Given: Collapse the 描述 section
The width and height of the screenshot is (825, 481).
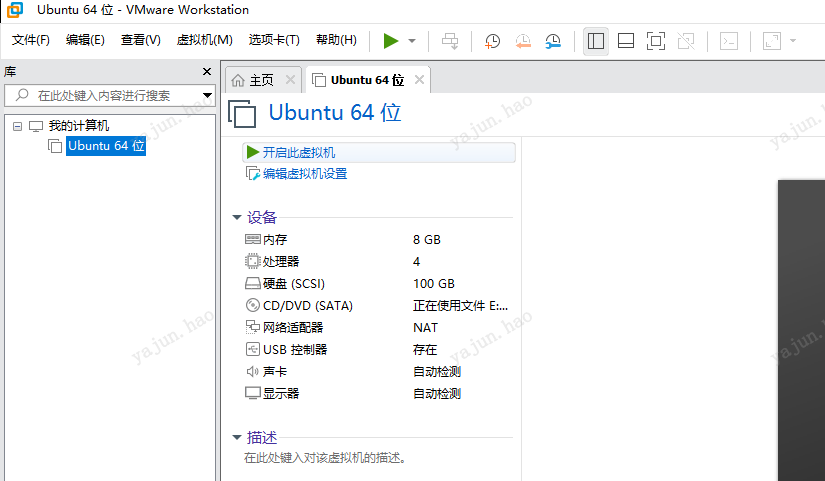Looking at the screenshot, I should tap(237, 437).
